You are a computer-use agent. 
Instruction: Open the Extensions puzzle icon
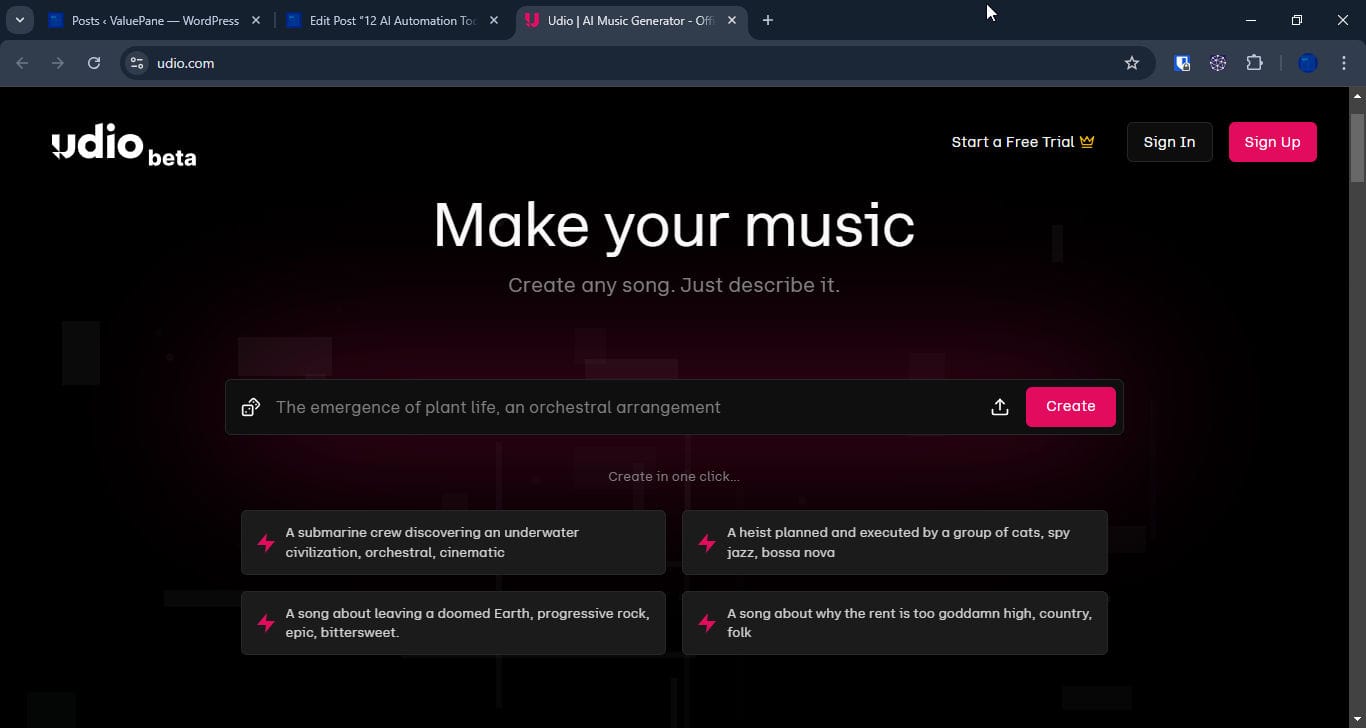(x=1254, y=63)
